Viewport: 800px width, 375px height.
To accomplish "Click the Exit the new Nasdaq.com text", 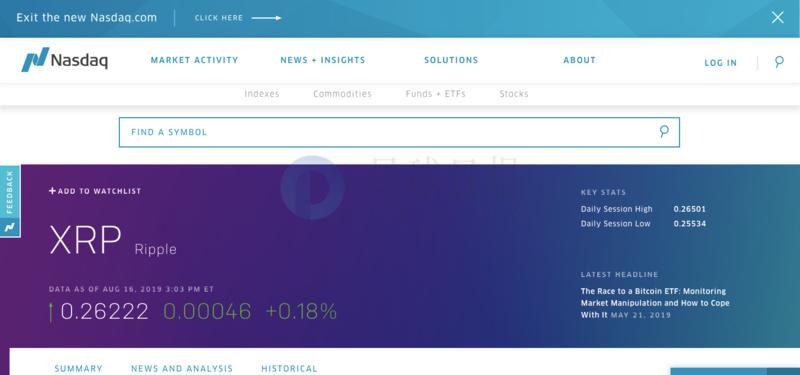I will click(x=87, y=18).
